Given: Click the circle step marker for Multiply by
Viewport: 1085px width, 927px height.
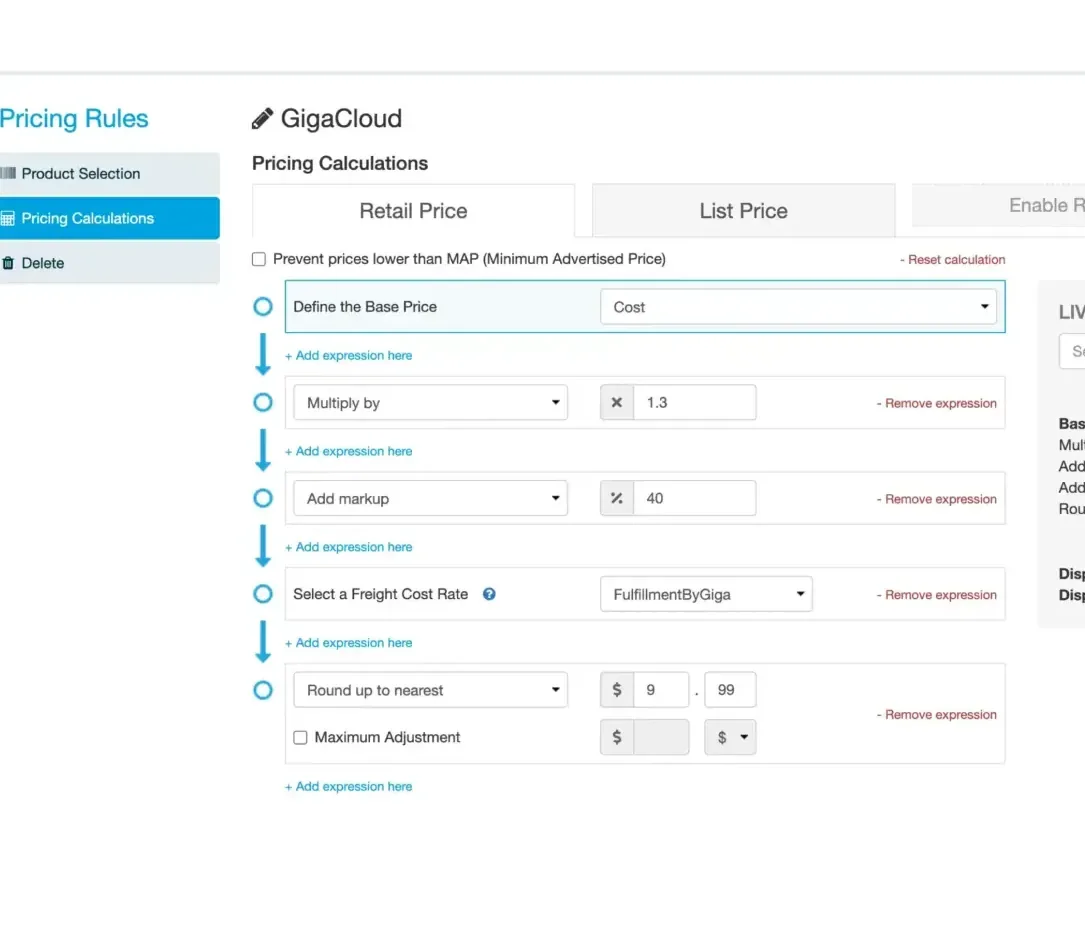Looking at the screenshot, I should click(x=263, y=403).
